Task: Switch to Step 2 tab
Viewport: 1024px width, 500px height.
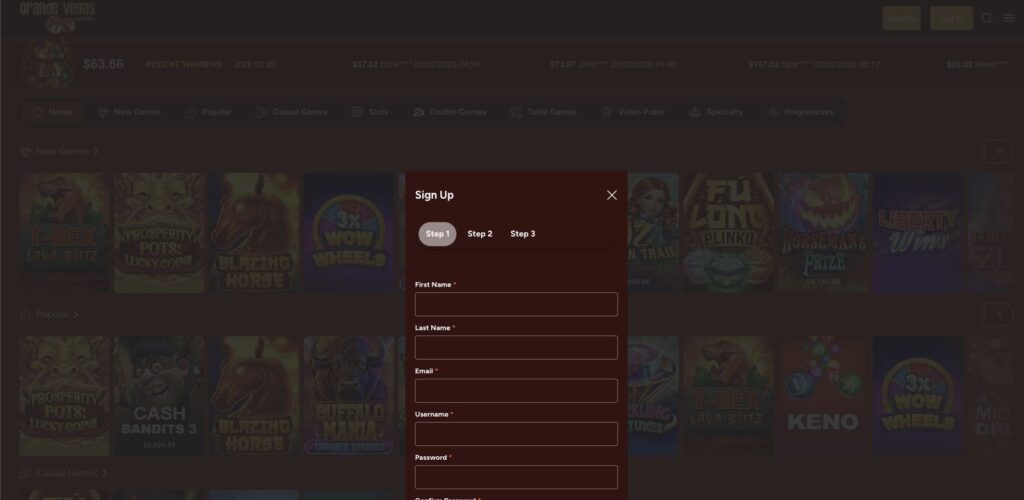Action: [x=480, y=234]
